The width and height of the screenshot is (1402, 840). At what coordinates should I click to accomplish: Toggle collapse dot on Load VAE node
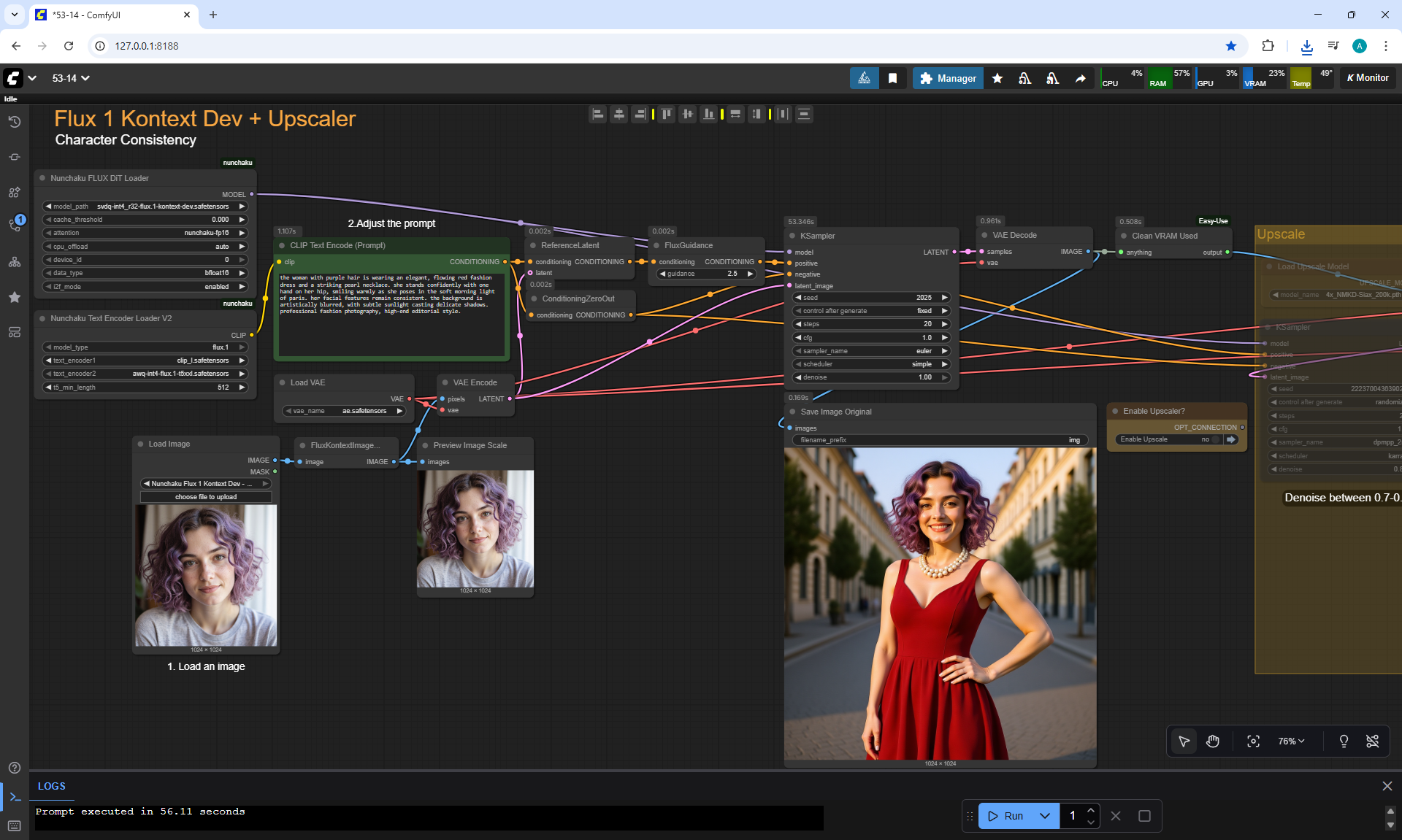coord(283,382)
